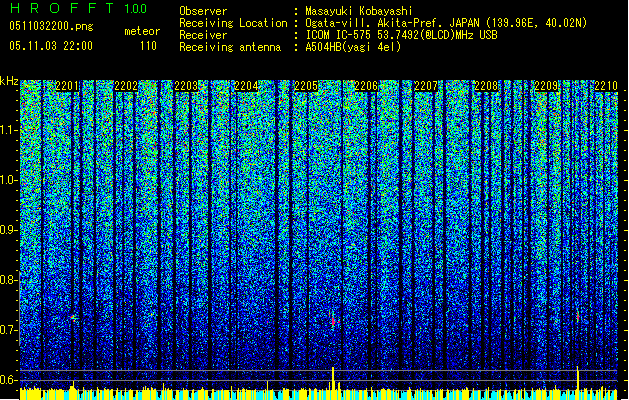Click the 1.1 kHz axis tick label
Screen dimensions: 629x400
click(9, 130)
